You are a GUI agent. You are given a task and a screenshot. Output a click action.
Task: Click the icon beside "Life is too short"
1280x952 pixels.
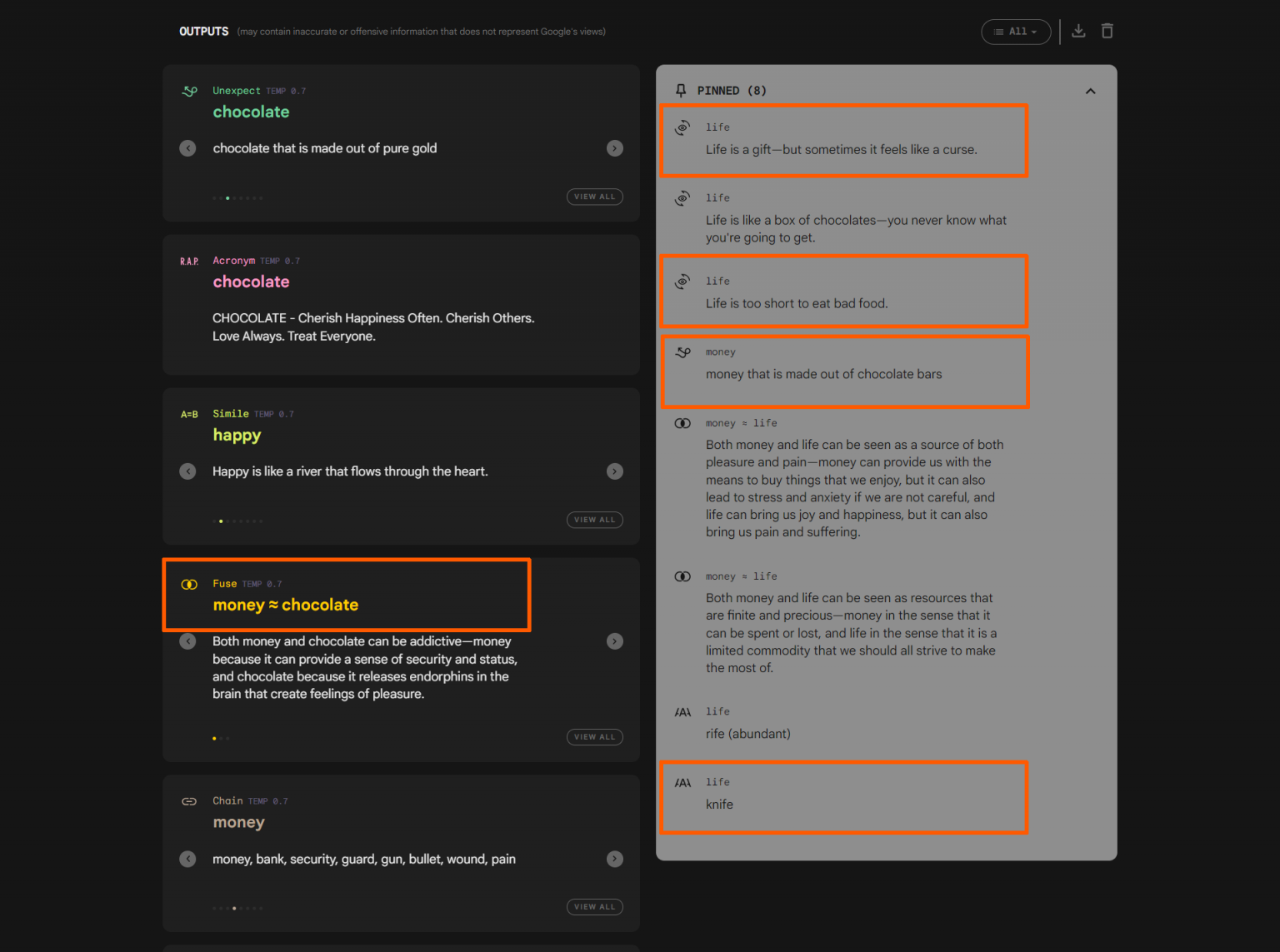682,282
